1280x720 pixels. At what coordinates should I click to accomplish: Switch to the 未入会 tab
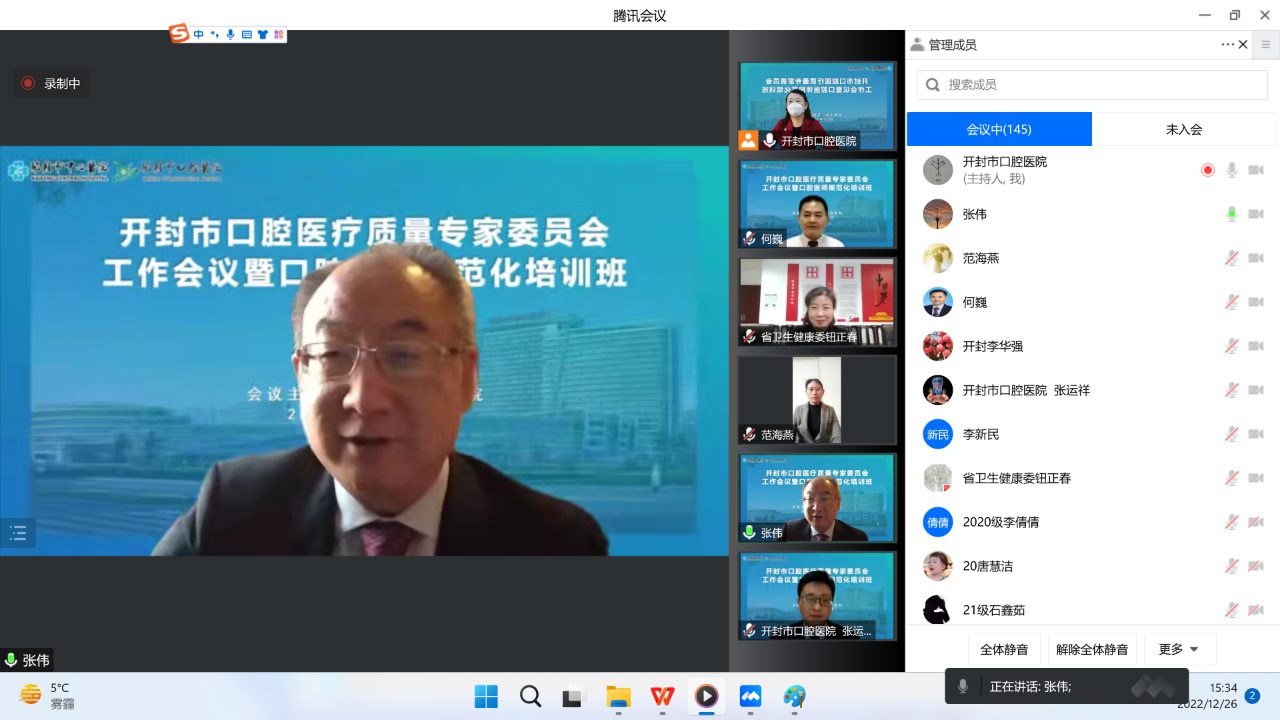(1185, 128)
